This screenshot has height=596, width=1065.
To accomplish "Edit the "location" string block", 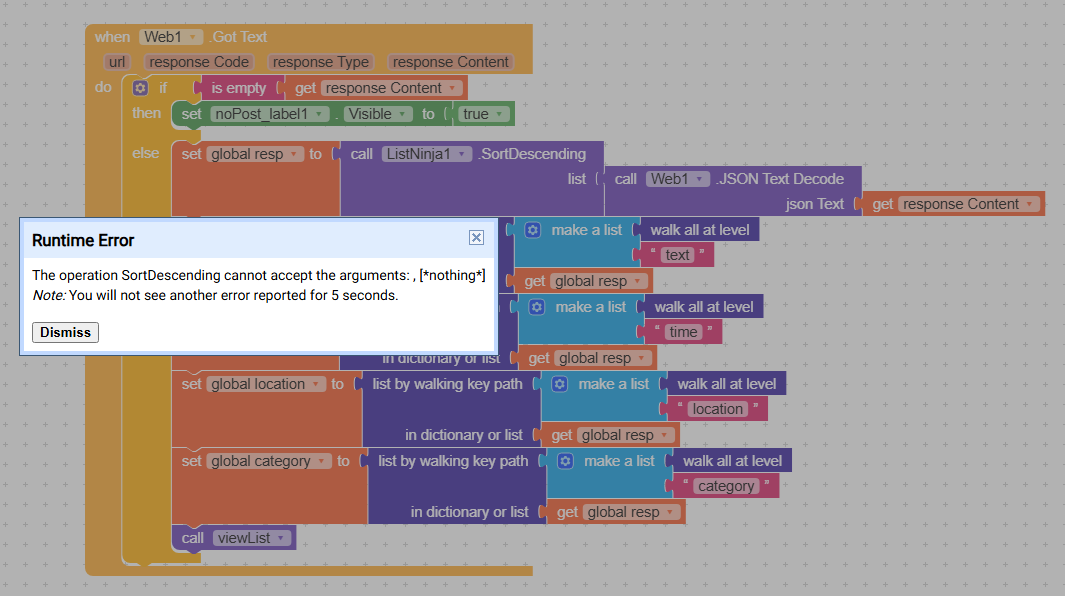I will (x=717, y=408).
